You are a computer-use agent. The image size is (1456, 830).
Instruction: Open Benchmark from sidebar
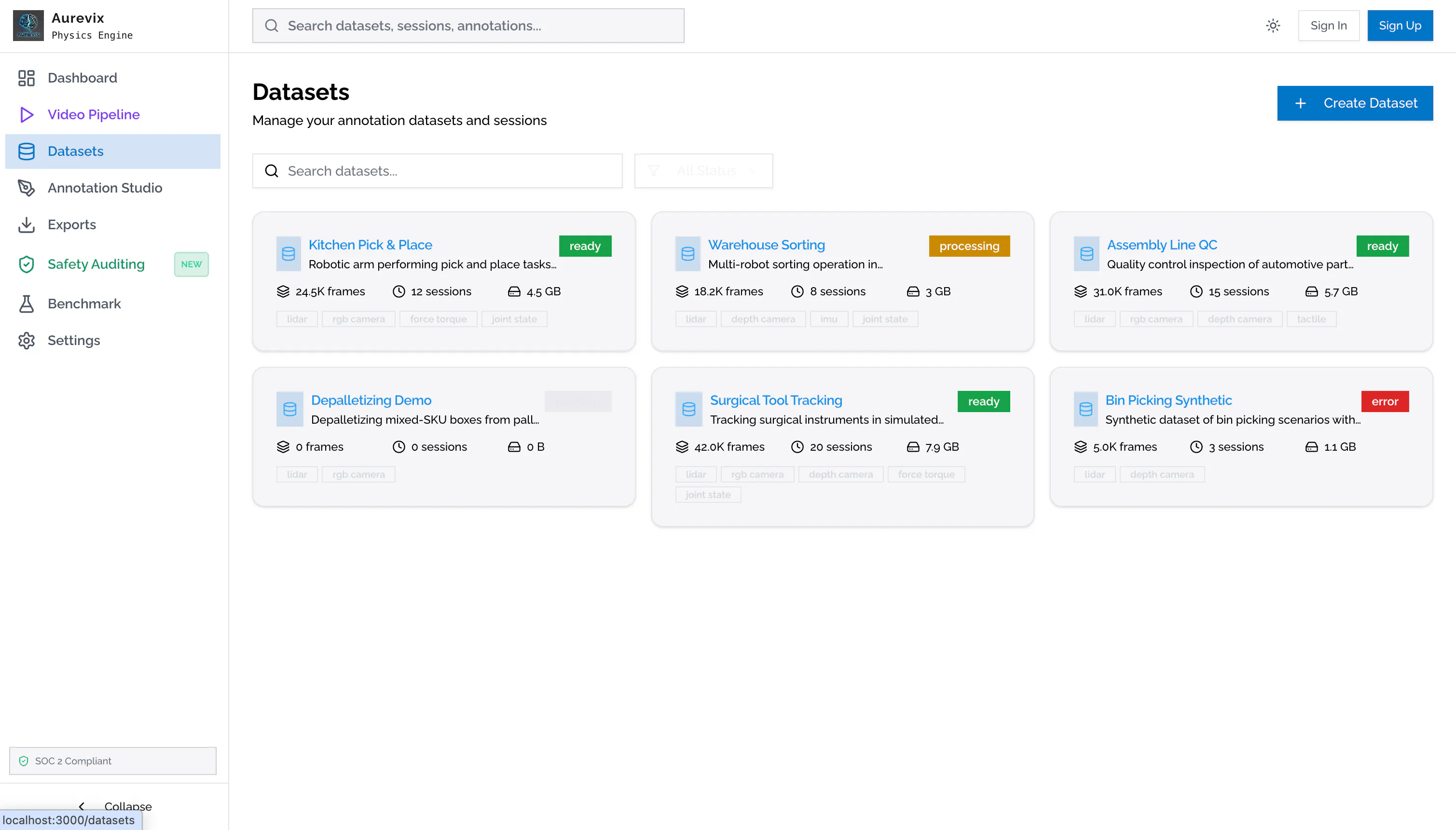pyautogui.click(x=113, y=304)
